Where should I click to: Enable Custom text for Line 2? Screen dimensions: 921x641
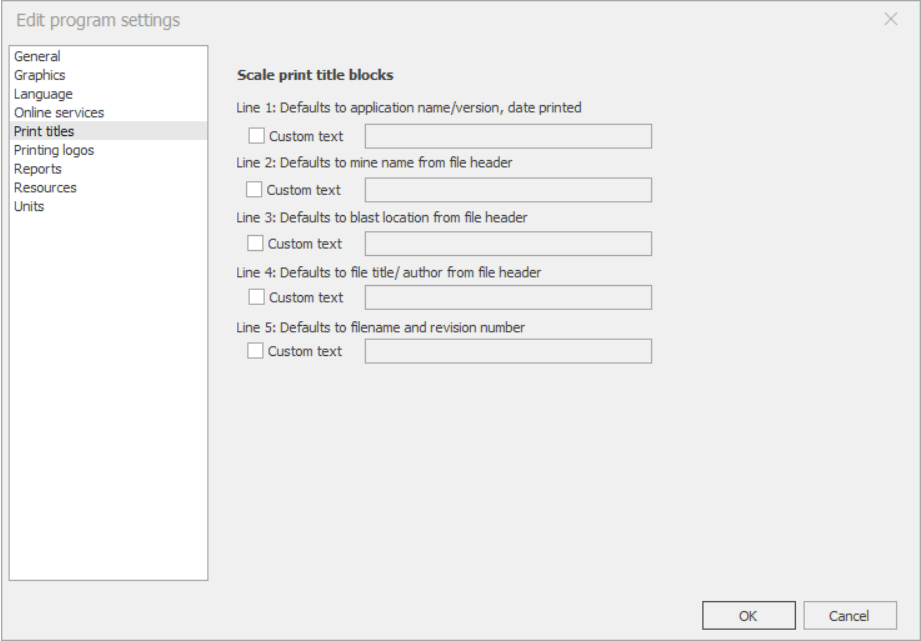pos(254,189)
